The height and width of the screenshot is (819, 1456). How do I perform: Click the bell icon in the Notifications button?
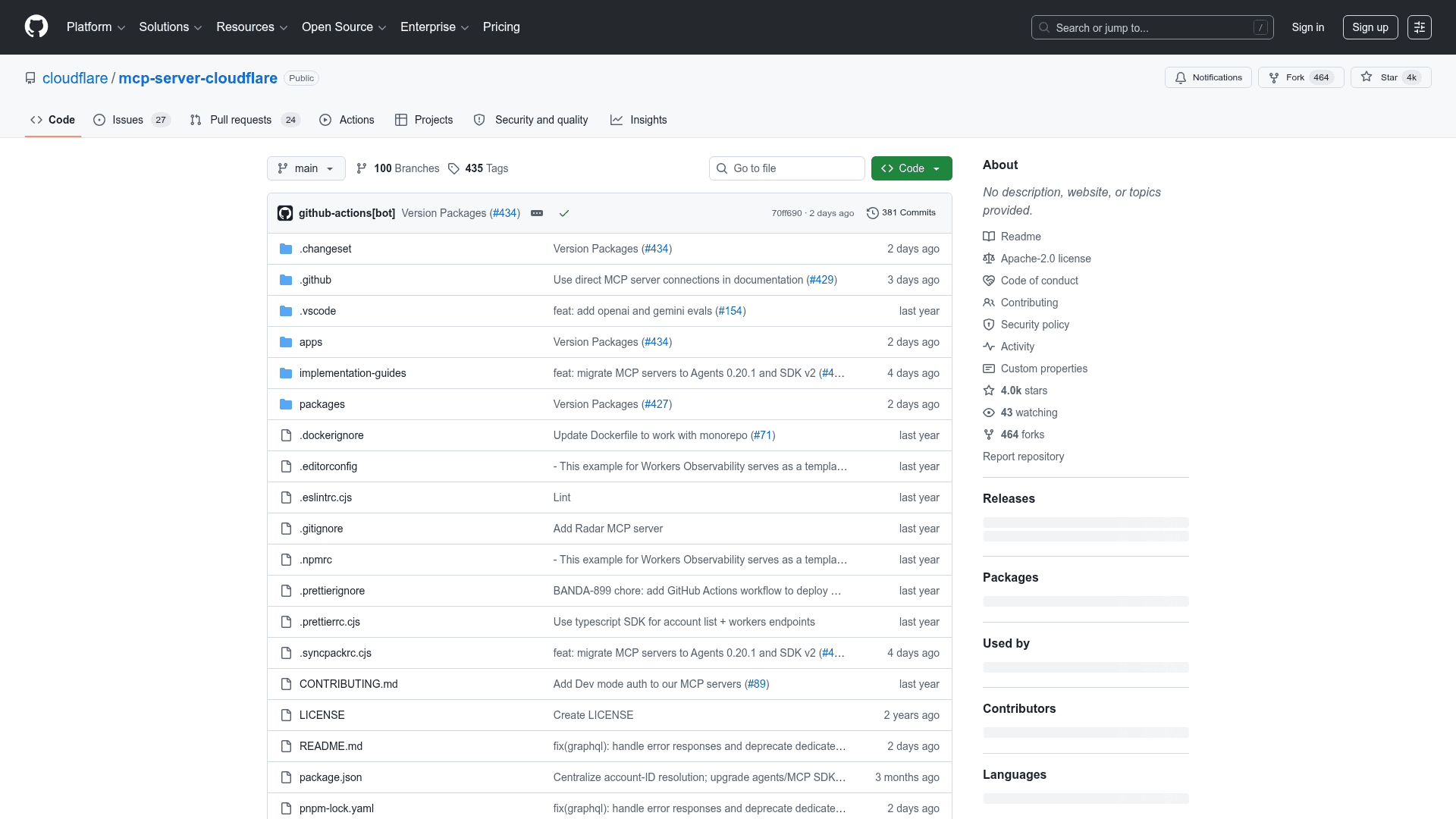point(1181,77)
